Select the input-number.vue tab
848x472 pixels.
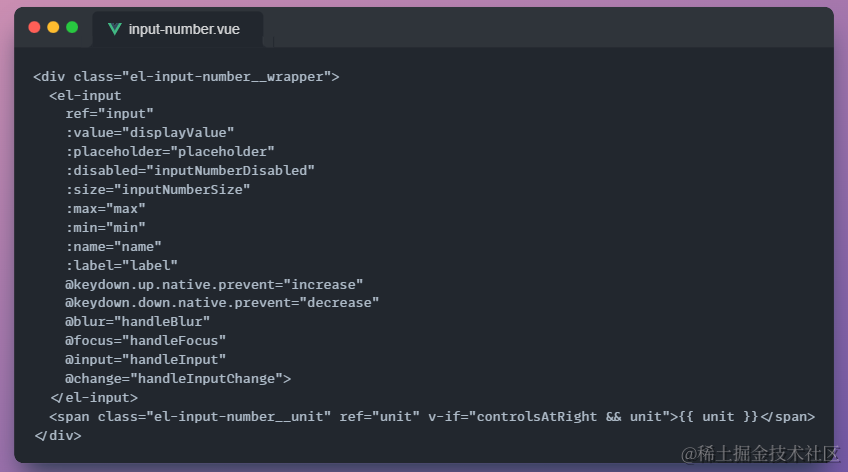(177, 29)
